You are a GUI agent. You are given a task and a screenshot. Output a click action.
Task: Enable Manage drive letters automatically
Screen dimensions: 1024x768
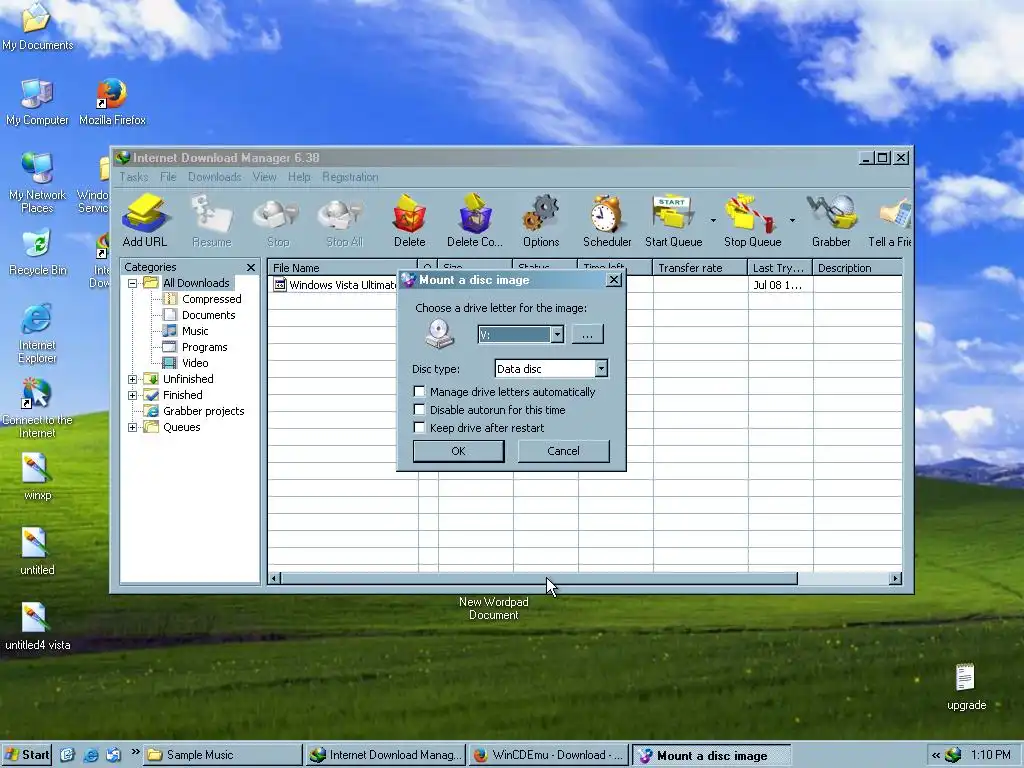point(419,392)
